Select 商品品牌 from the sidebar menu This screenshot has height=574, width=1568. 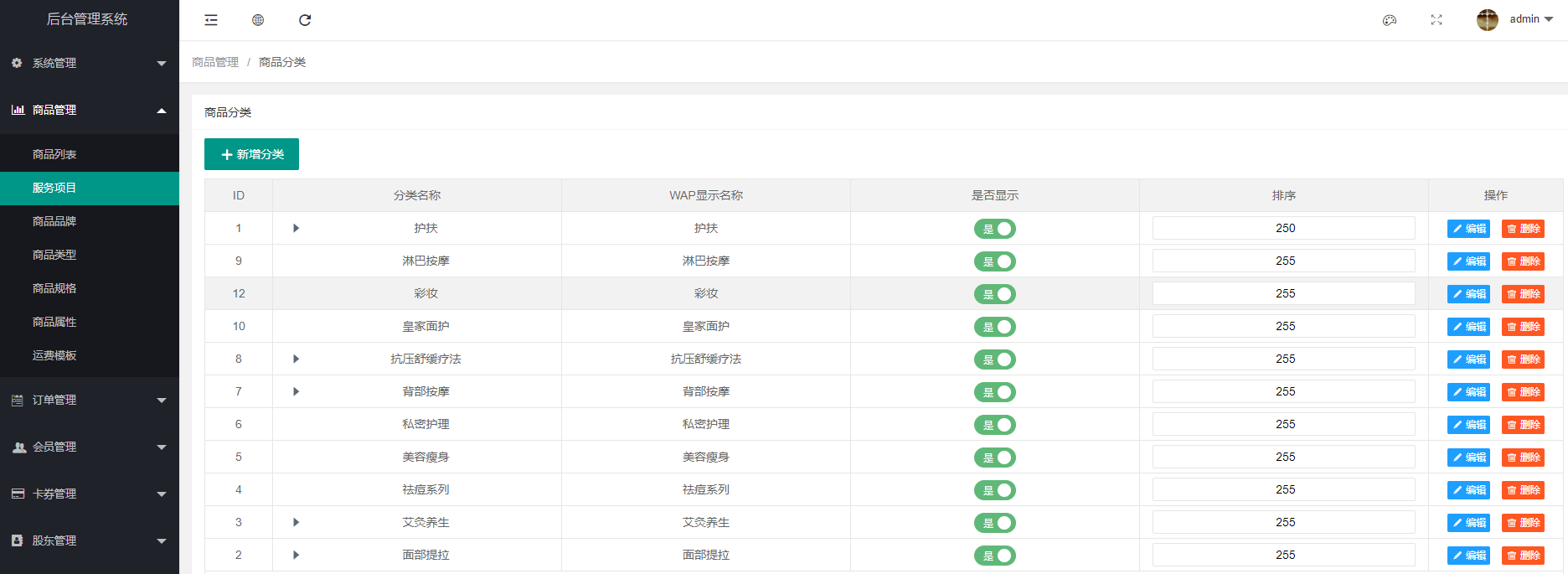(54, 221)
